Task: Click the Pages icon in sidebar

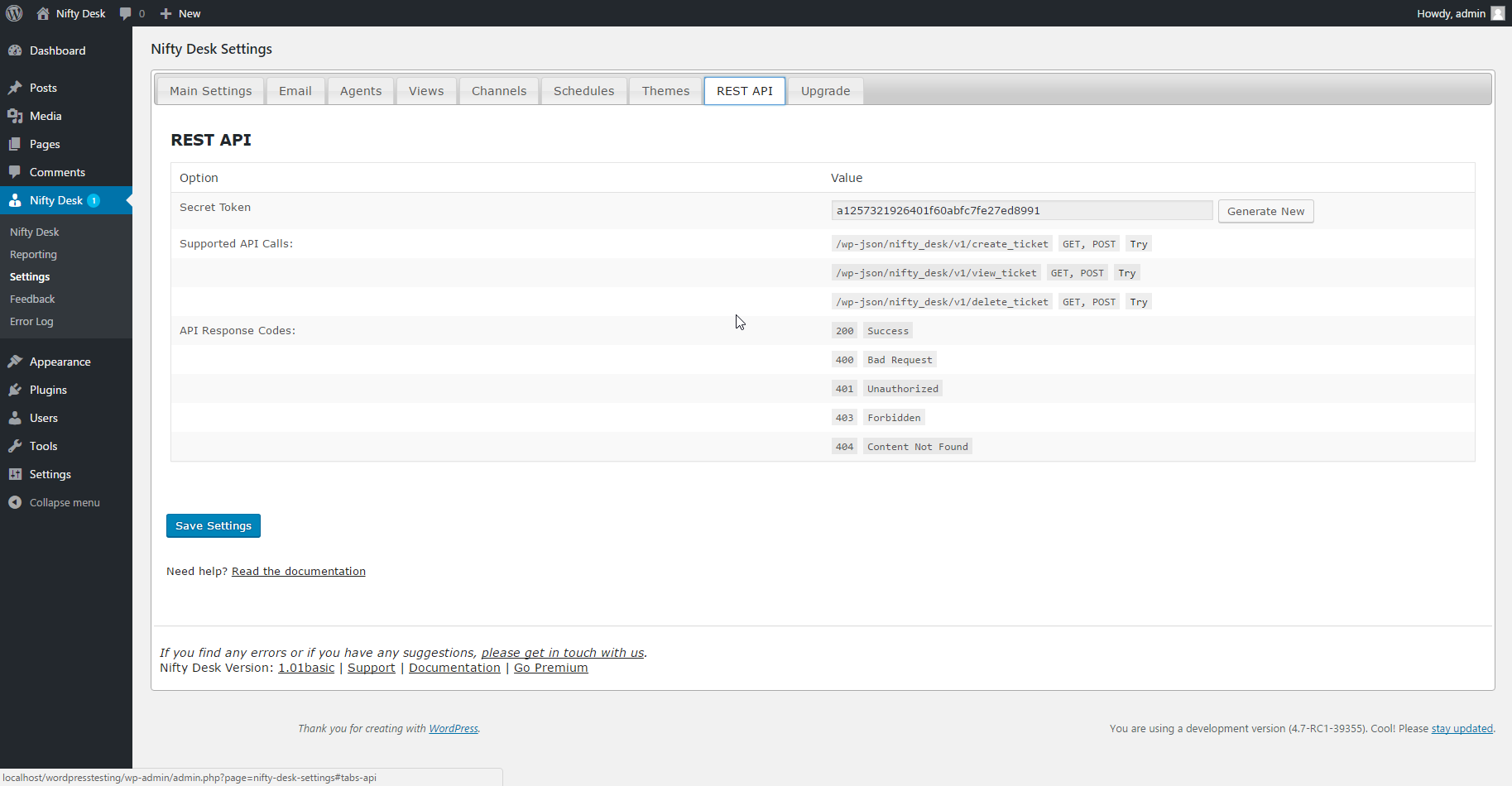Action: click(15, 144)
